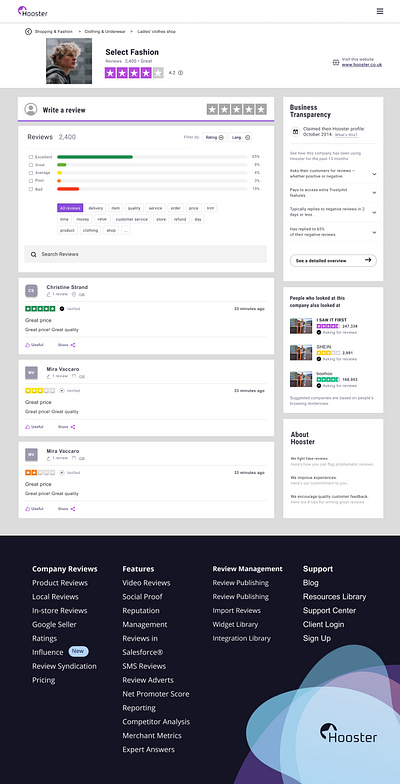Open the Rating filter dropdown
400x784 pixels.
coord(214,137)
